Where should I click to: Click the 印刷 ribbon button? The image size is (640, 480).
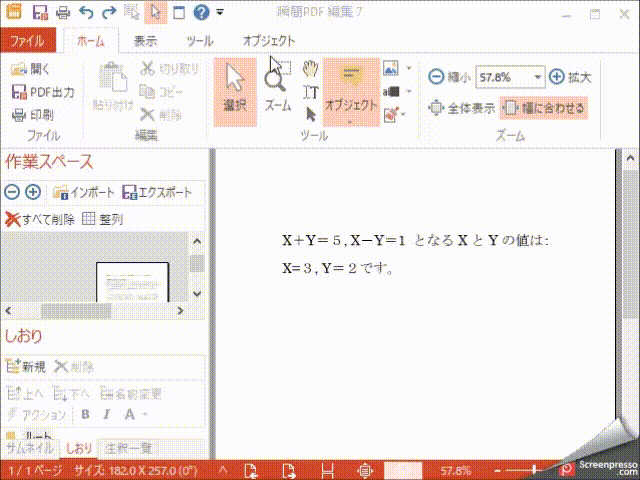(33, 115)
